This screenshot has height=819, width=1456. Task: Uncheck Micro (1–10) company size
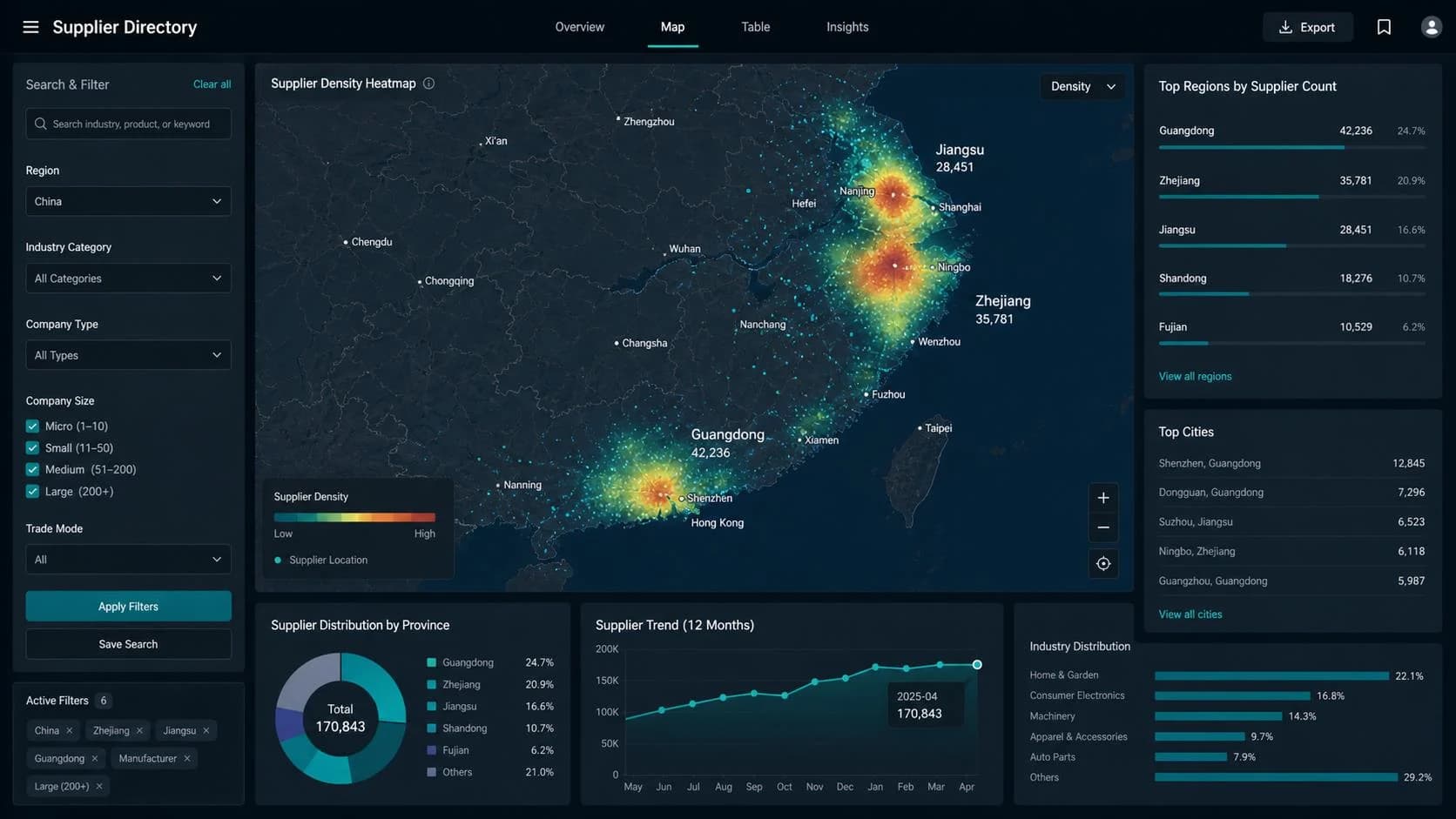pos(32,426)
